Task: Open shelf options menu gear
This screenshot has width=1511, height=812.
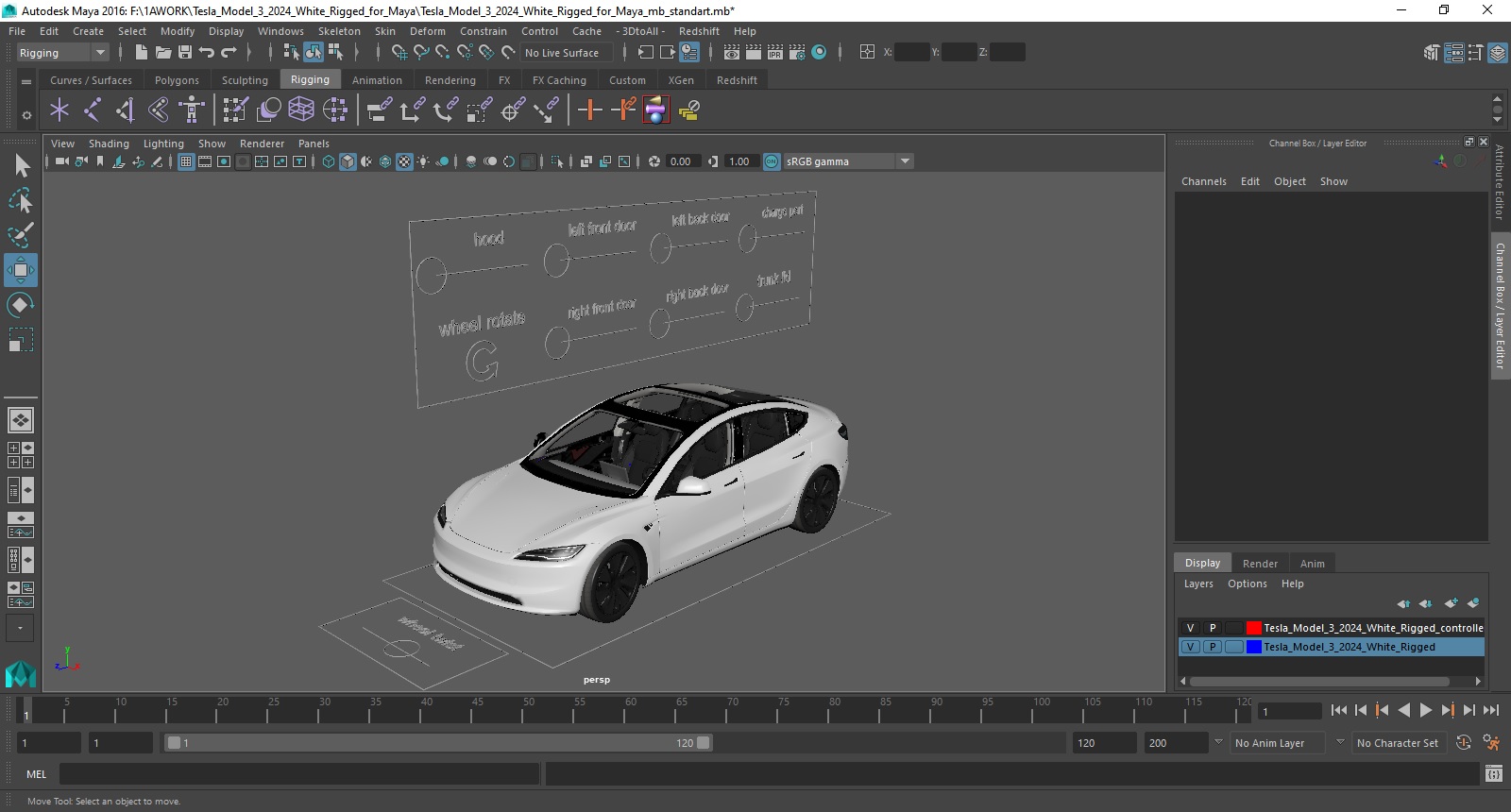Action: click(x=26, y=115)
